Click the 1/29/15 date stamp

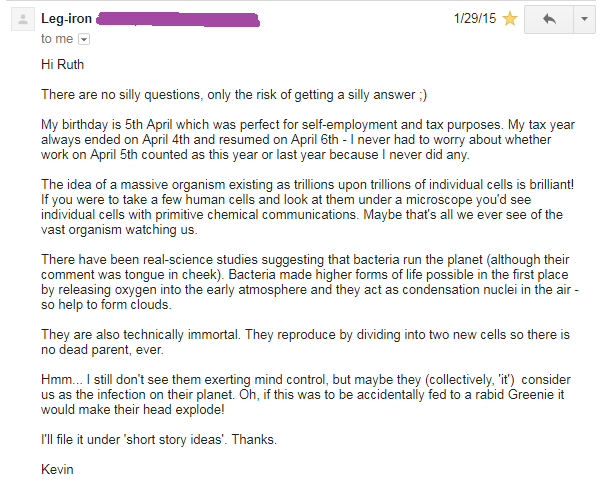pos(474,19)
